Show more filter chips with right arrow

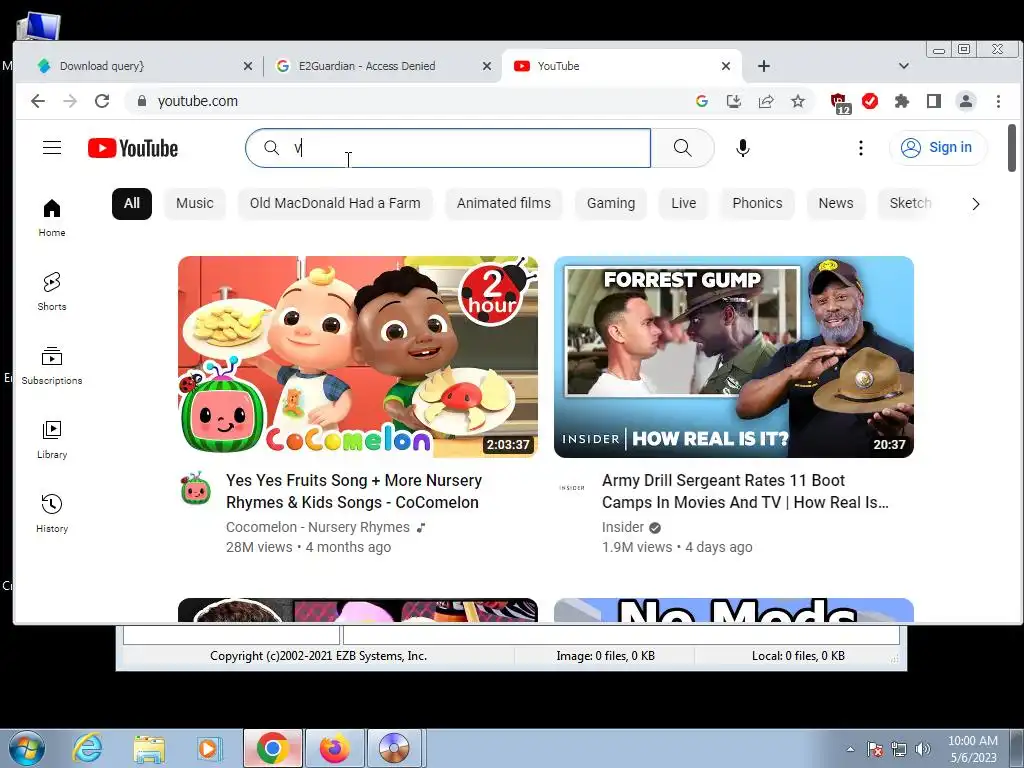(x=976, y=204)
